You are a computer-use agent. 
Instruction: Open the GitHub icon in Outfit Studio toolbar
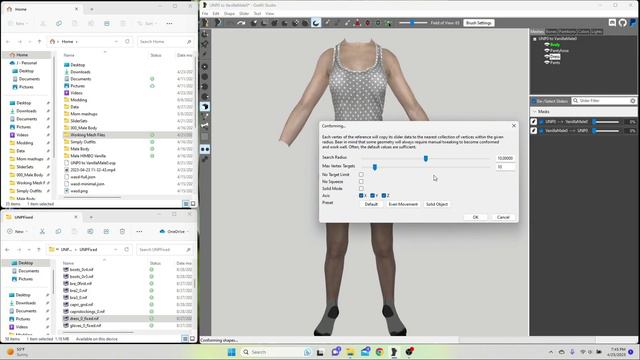622,23
